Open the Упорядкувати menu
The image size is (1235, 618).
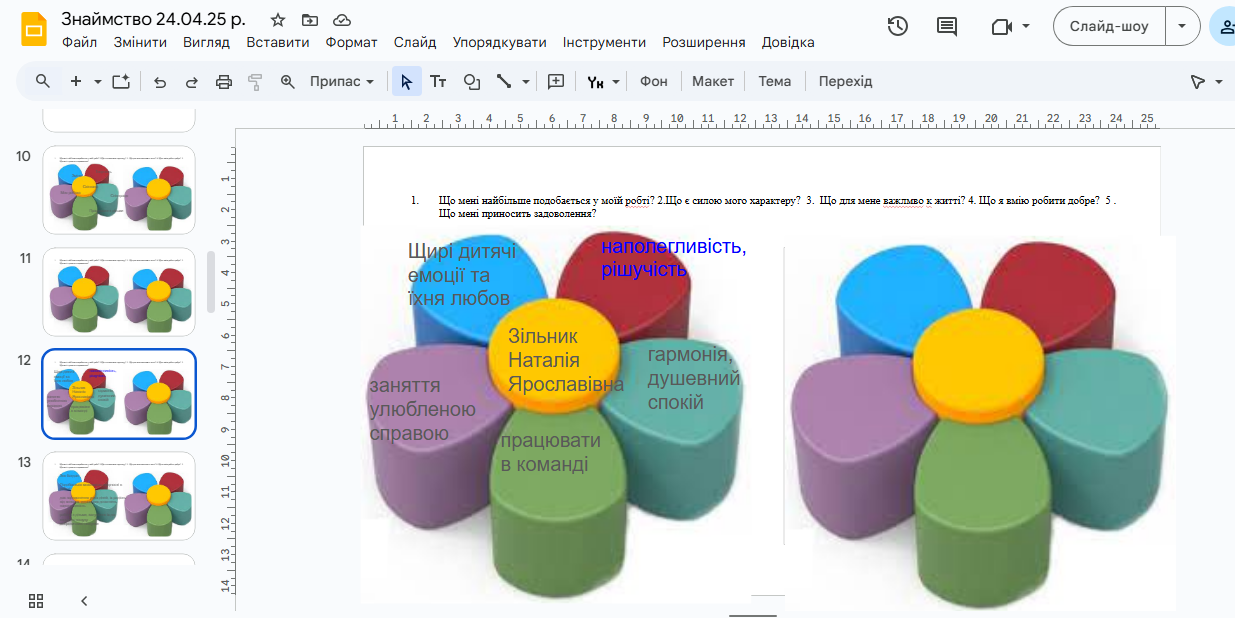coord(499,43)
